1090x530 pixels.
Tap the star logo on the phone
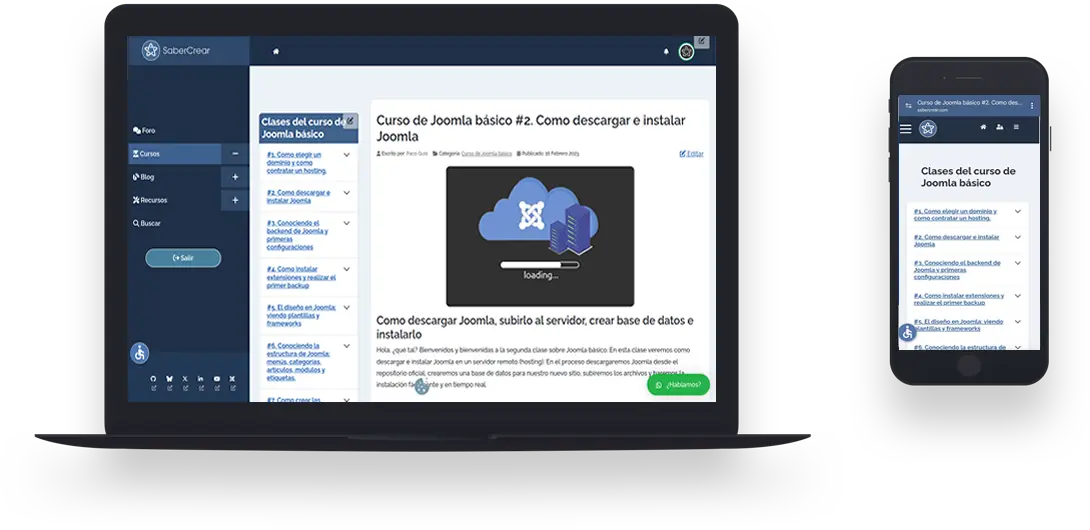pos(927,129)
